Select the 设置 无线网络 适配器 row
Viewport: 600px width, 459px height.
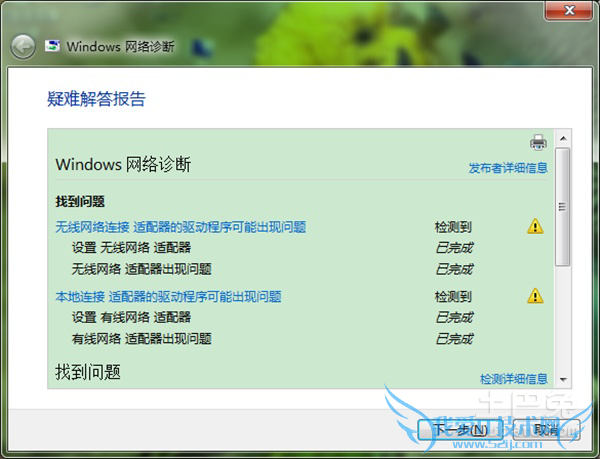coord(132,248)
